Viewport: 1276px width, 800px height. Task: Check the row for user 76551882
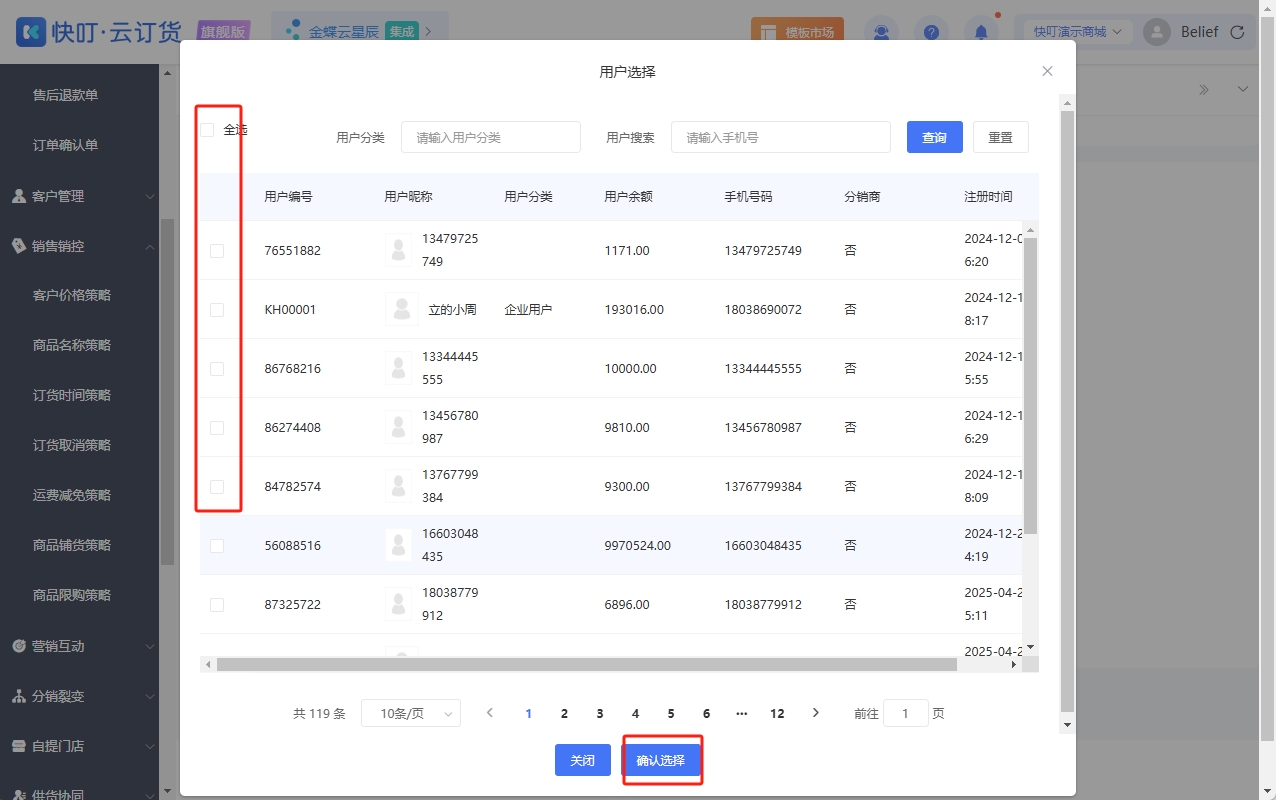point(217,251)
